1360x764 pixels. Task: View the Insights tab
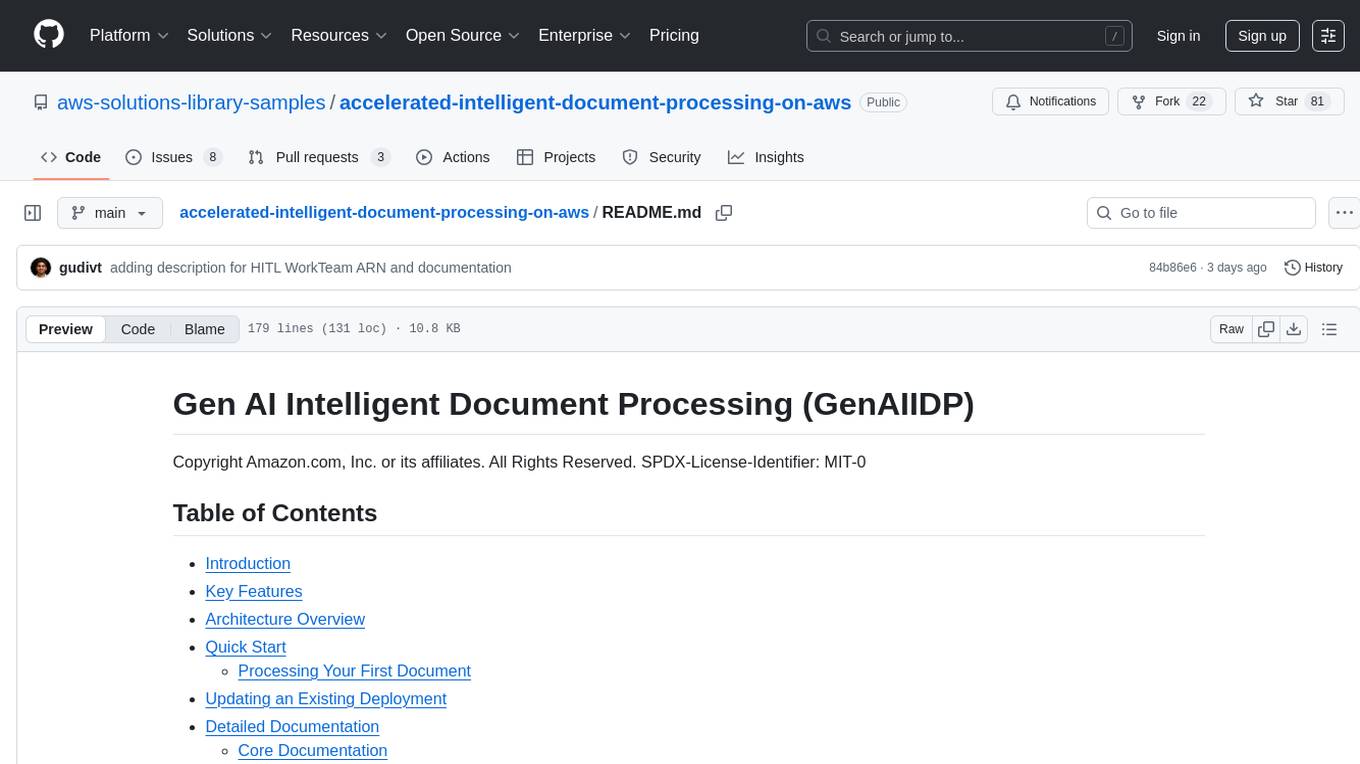tap(766, 157)
